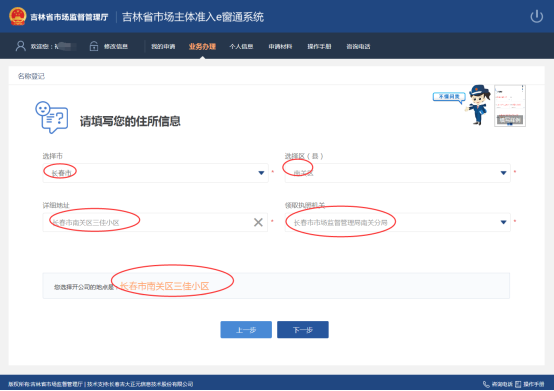The image size is (554, 391).
Task: Click the 不懂问我 speech bubble
Action: [x=449, y=97]
